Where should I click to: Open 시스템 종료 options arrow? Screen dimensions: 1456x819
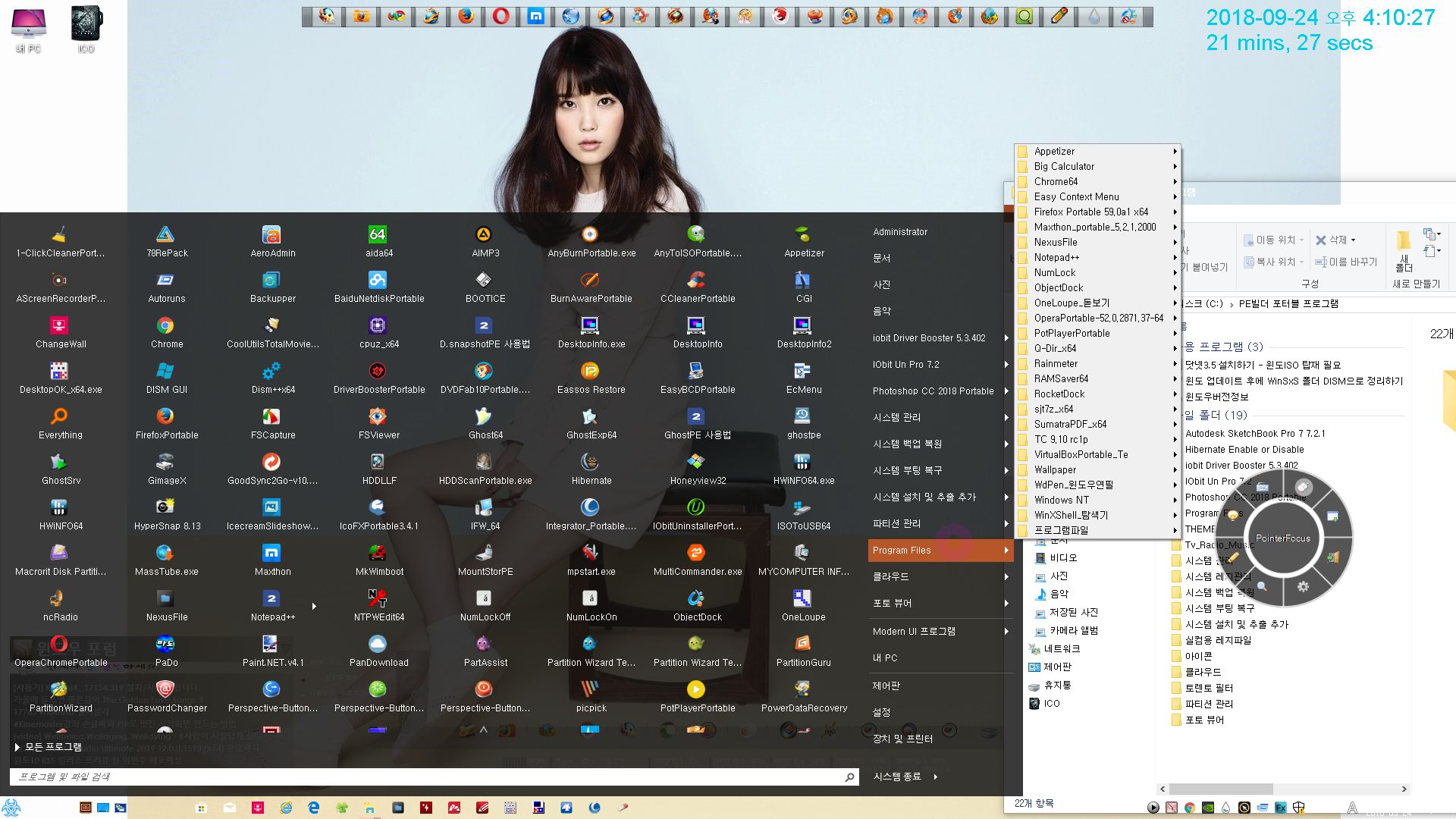[x=936, y=777]
